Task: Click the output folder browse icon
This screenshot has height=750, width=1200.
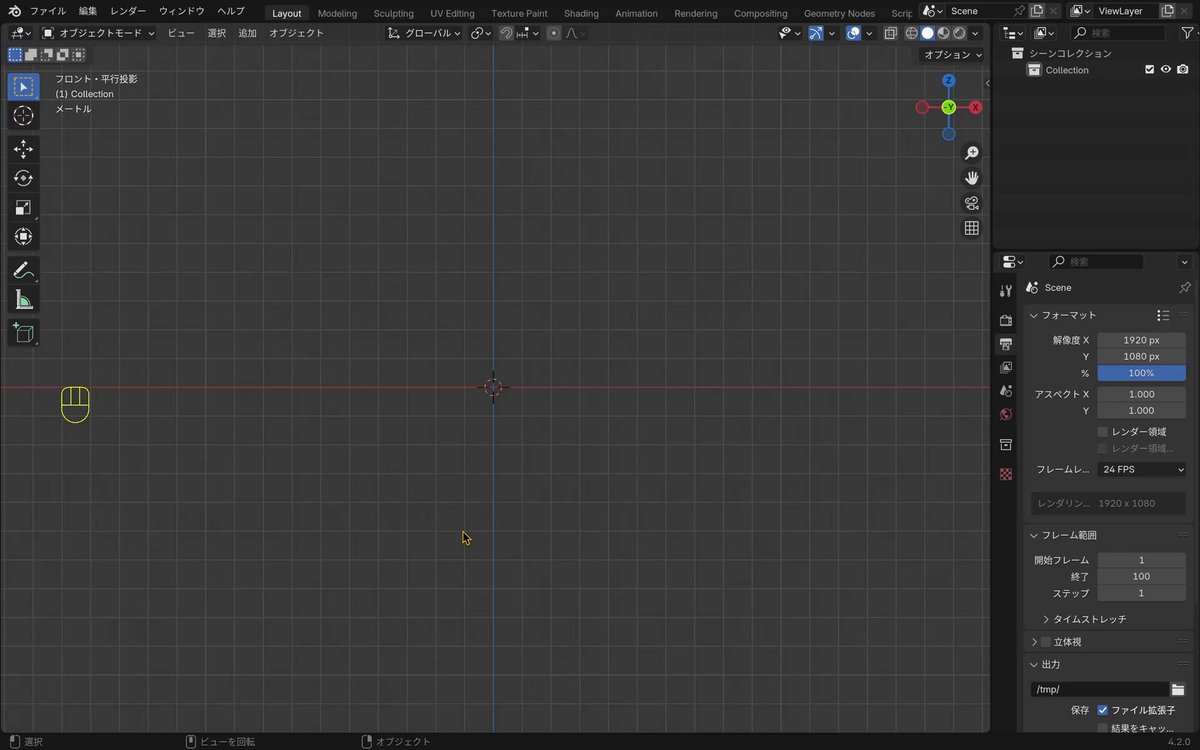Action: [1178, 689]
